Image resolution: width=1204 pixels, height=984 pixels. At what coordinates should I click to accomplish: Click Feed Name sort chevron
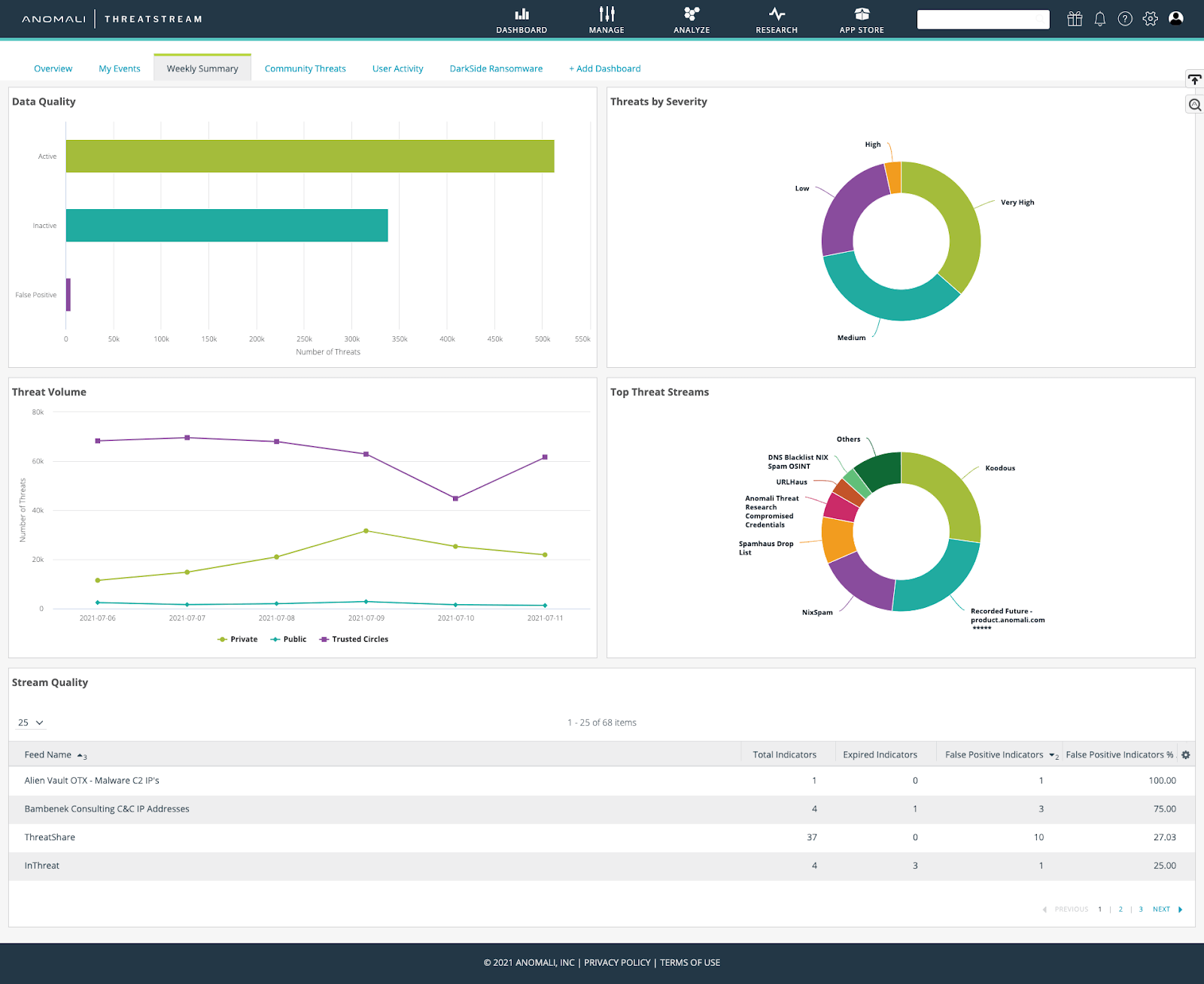78,755
